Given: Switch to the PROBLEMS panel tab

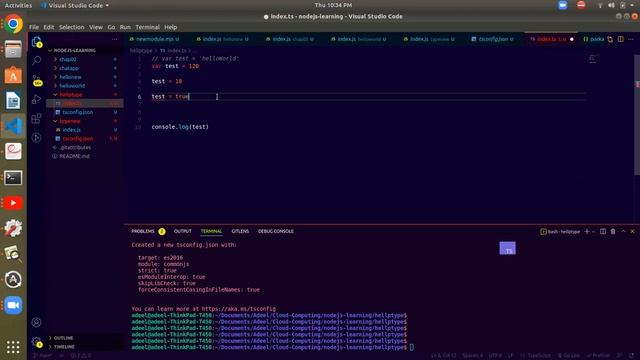Looking at the screenshot, I should pyautogui.click(x=143, y=231).
